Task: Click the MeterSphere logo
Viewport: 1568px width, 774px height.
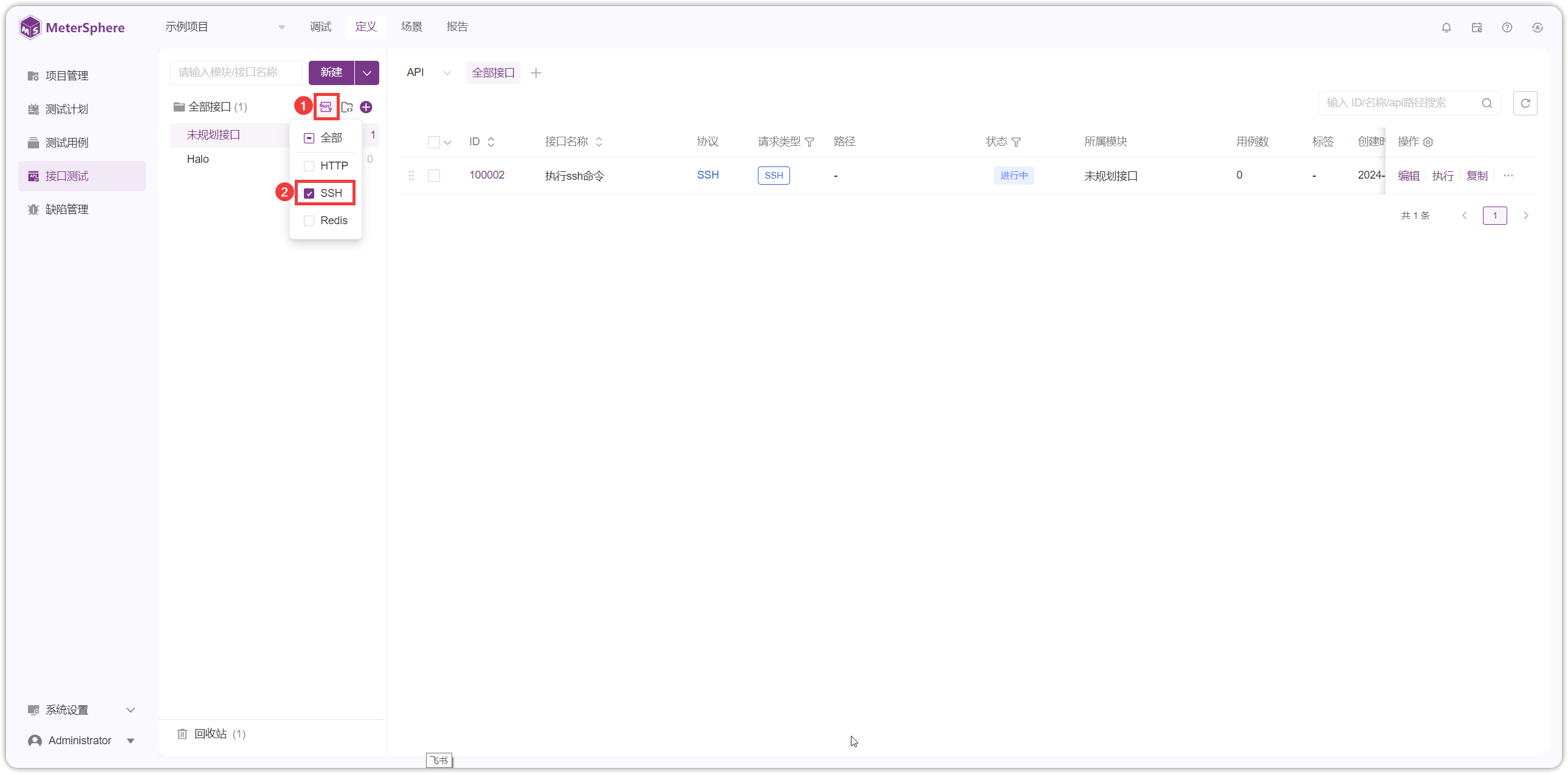Action: [x=72, y=27]
